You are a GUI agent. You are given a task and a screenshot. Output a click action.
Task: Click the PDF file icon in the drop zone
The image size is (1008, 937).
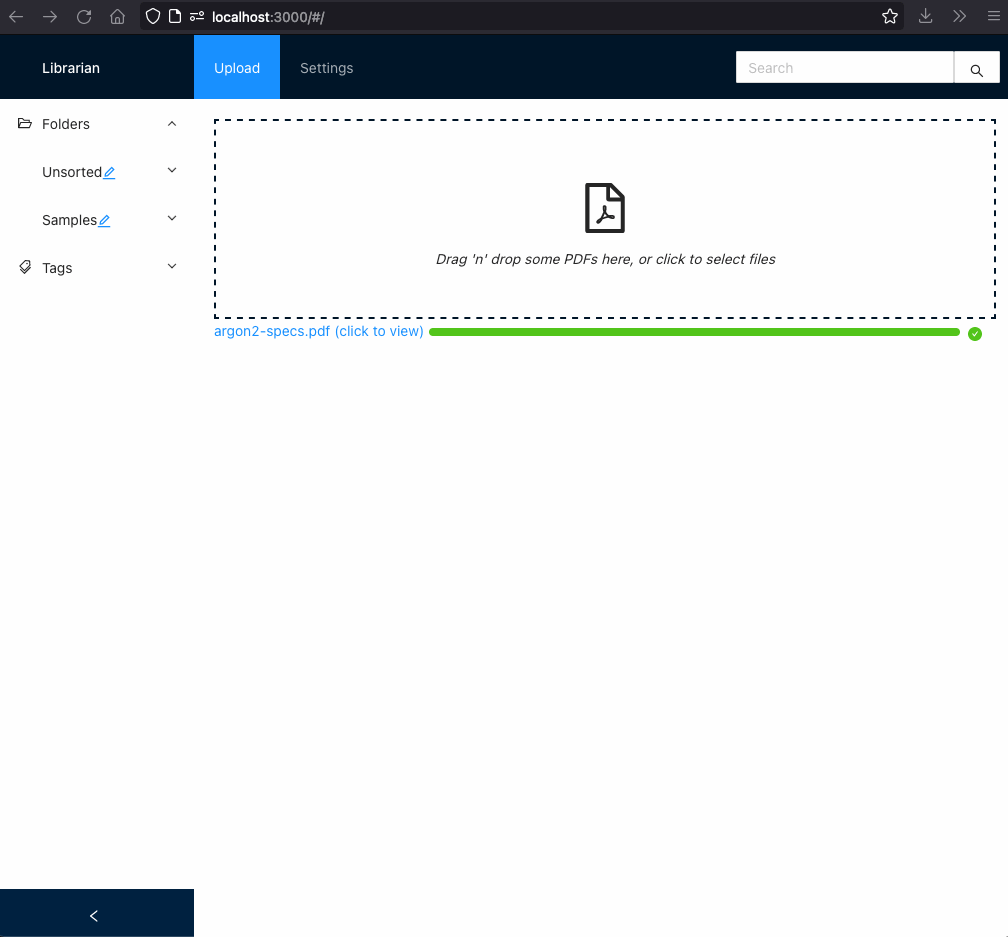[x=604, y=208]
